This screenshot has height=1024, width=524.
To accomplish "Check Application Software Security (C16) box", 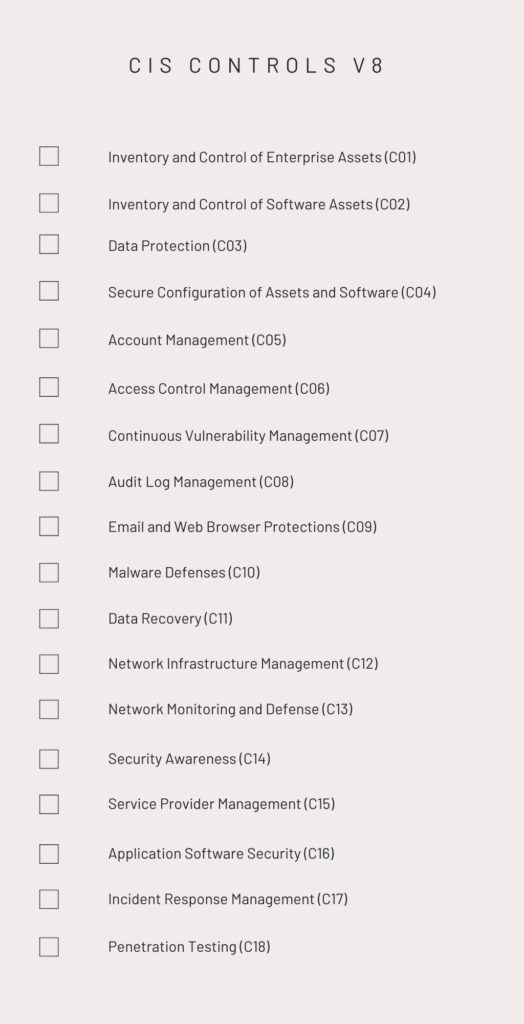I will pyautogui.click(x=49, y=854).
